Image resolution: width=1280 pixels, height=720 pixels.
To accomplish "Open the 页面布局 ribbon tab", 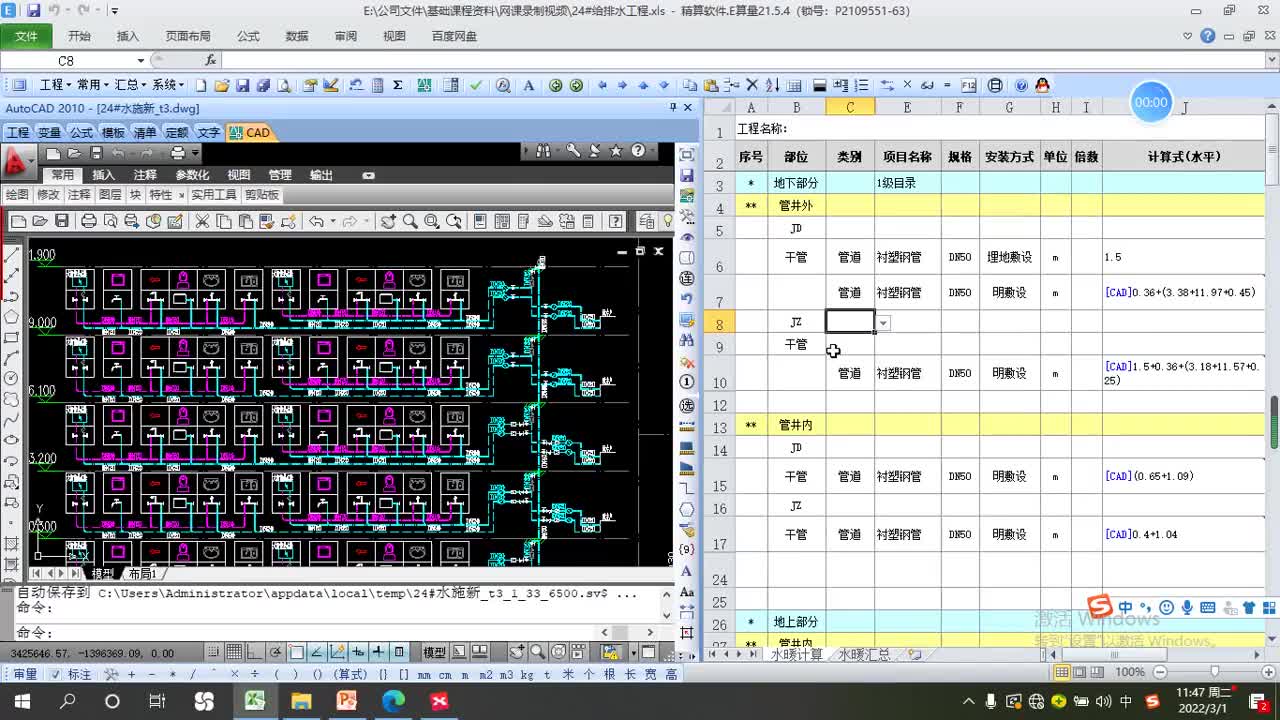I will [188, 36].
